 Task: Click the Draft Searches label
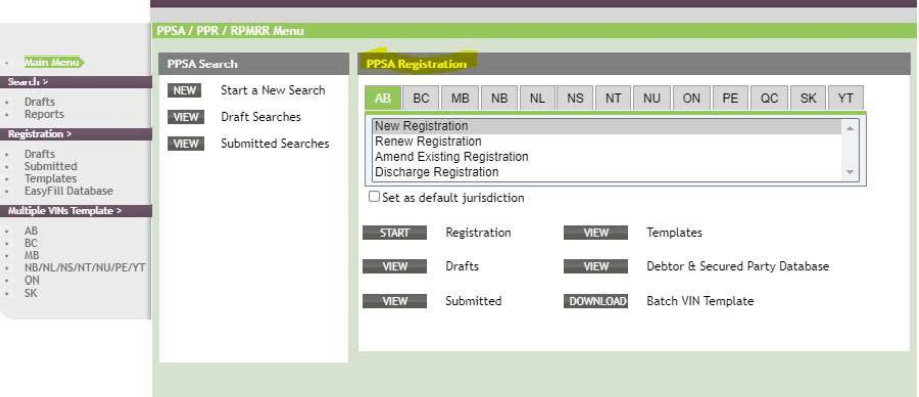(261, 117)
